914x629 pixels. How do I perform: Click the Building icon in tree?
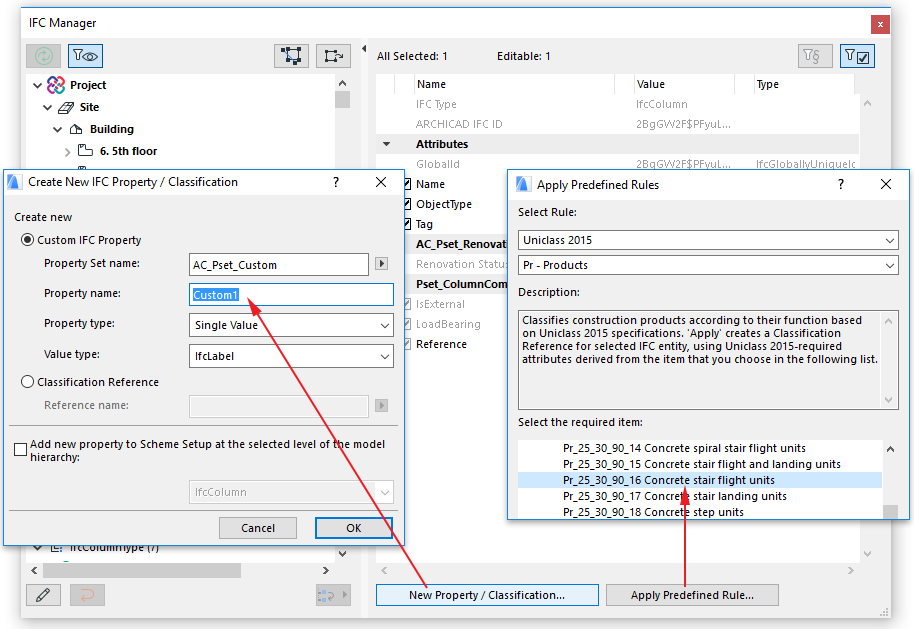click(76, 129)
